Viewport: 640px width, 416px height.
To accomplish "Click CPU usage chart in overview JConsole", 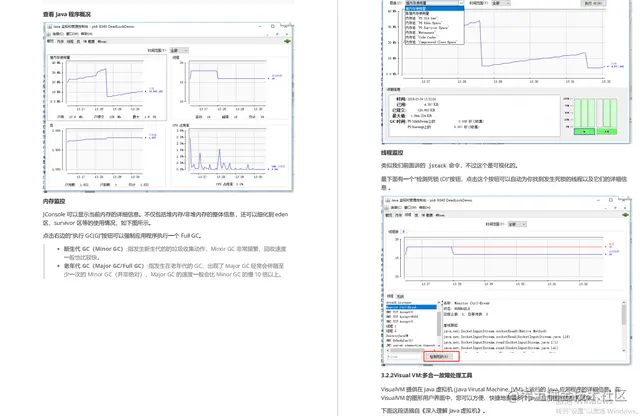I will point(230,156).
